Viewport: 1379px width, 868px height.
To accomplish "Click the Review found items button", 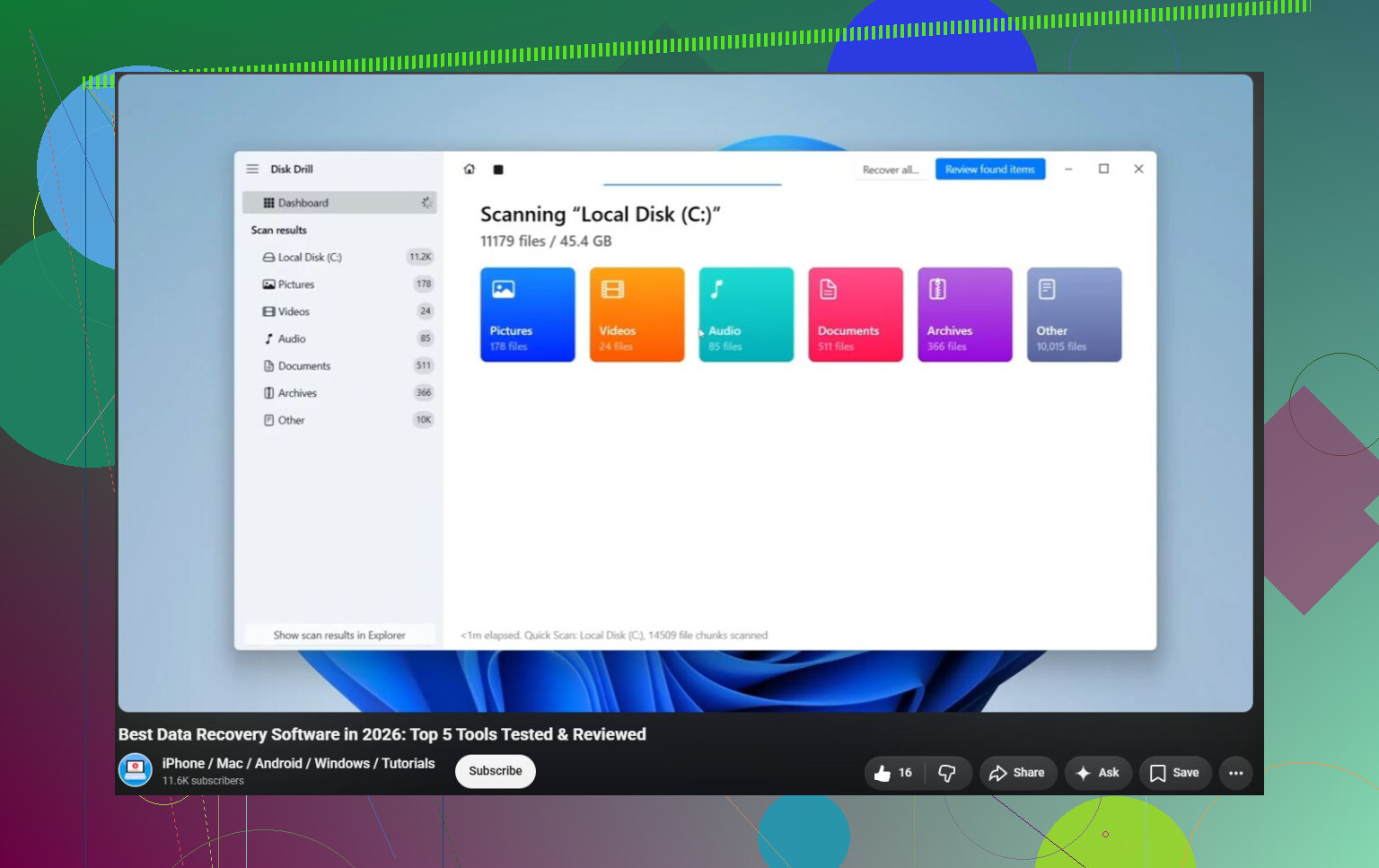I will tap(990, 169).
